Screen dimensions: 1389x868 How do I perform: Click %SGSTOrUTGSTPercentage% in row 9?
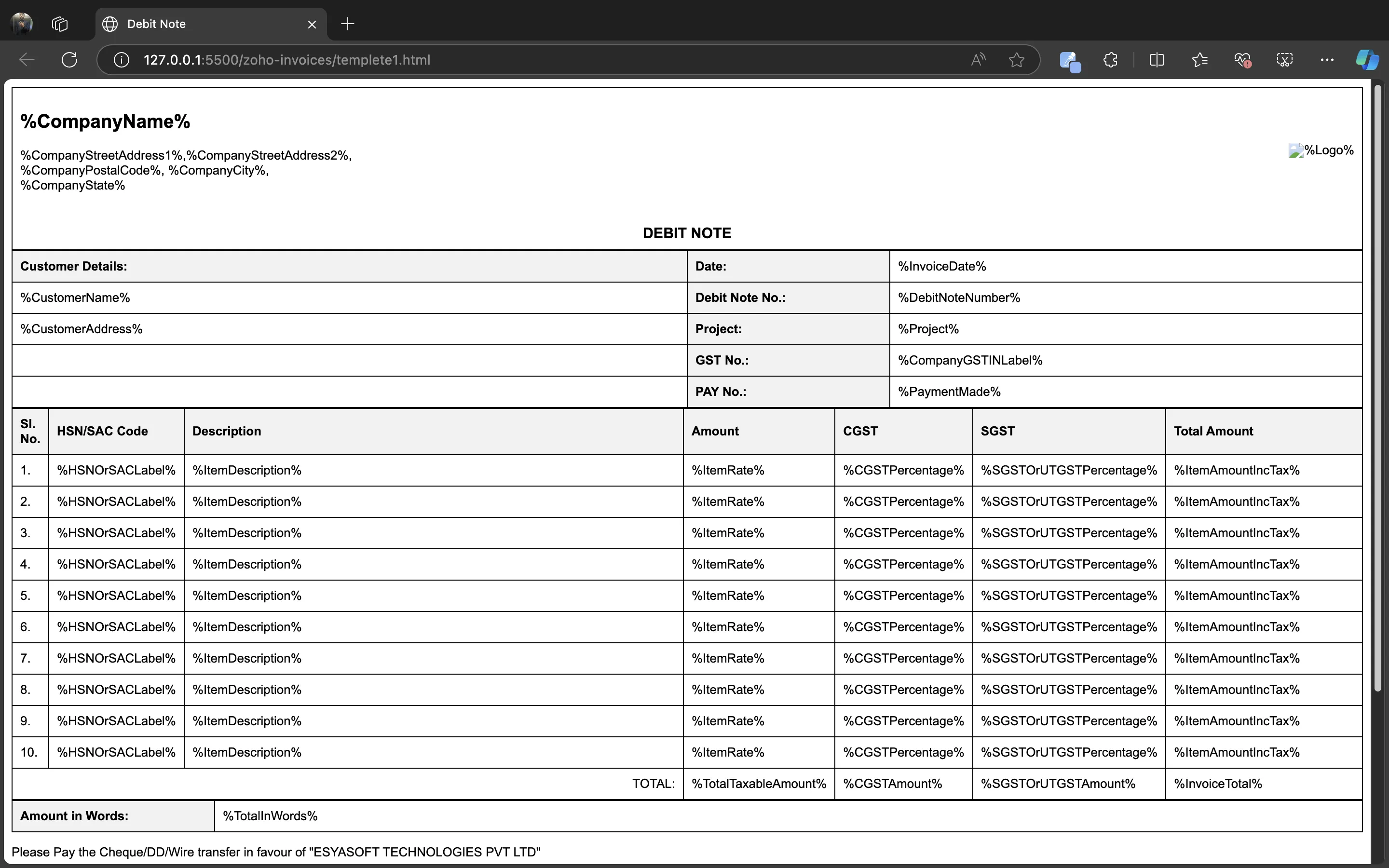pyautogui.click(x=1069, y=721)
